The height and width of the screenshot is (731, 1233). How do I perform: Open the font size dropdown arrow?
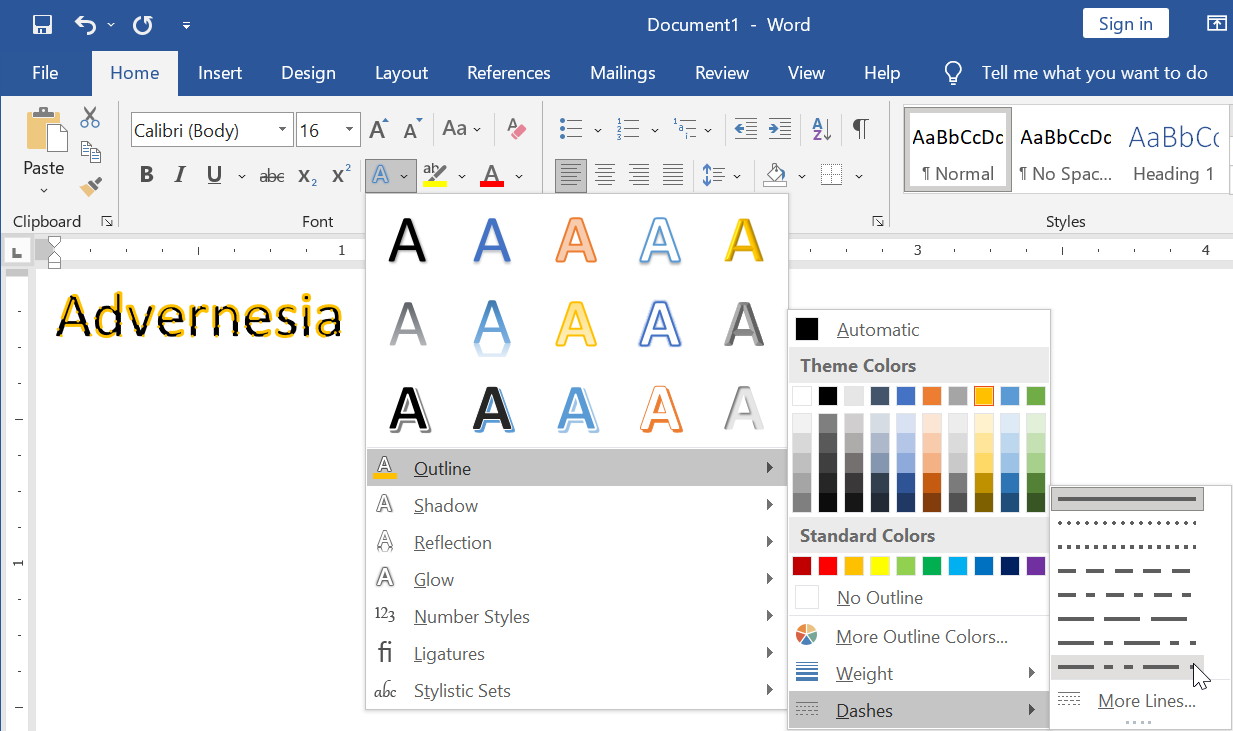(349, 130)
